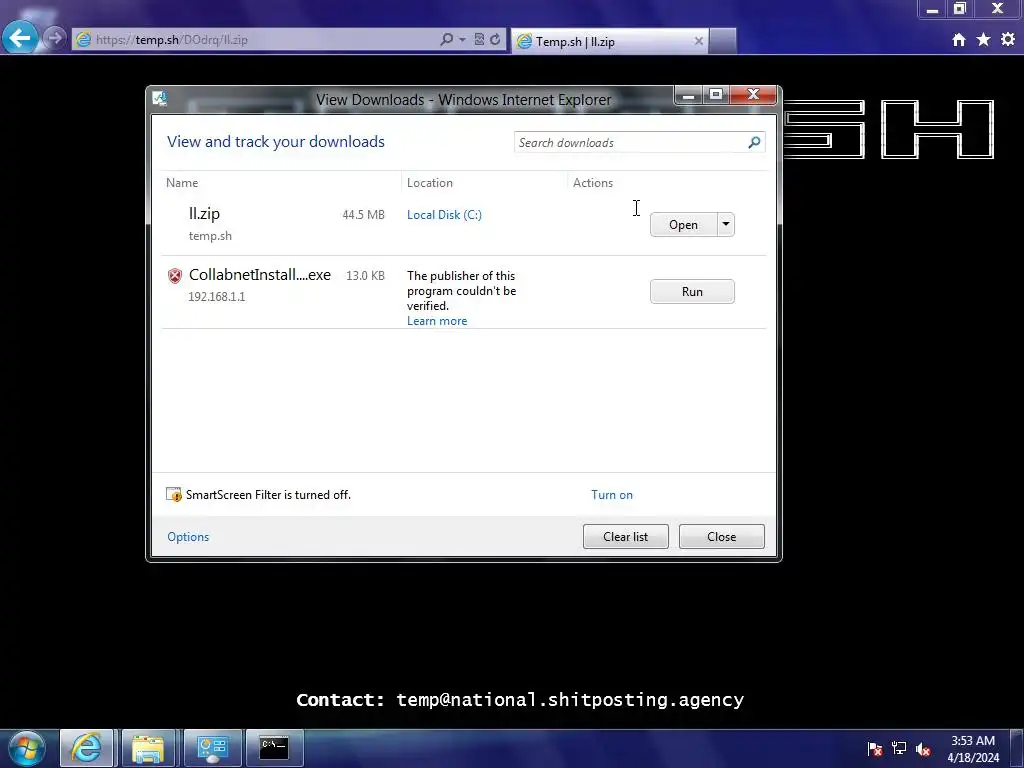
Task: Open the Windows Start menu orb
Action: coord(27,748)
